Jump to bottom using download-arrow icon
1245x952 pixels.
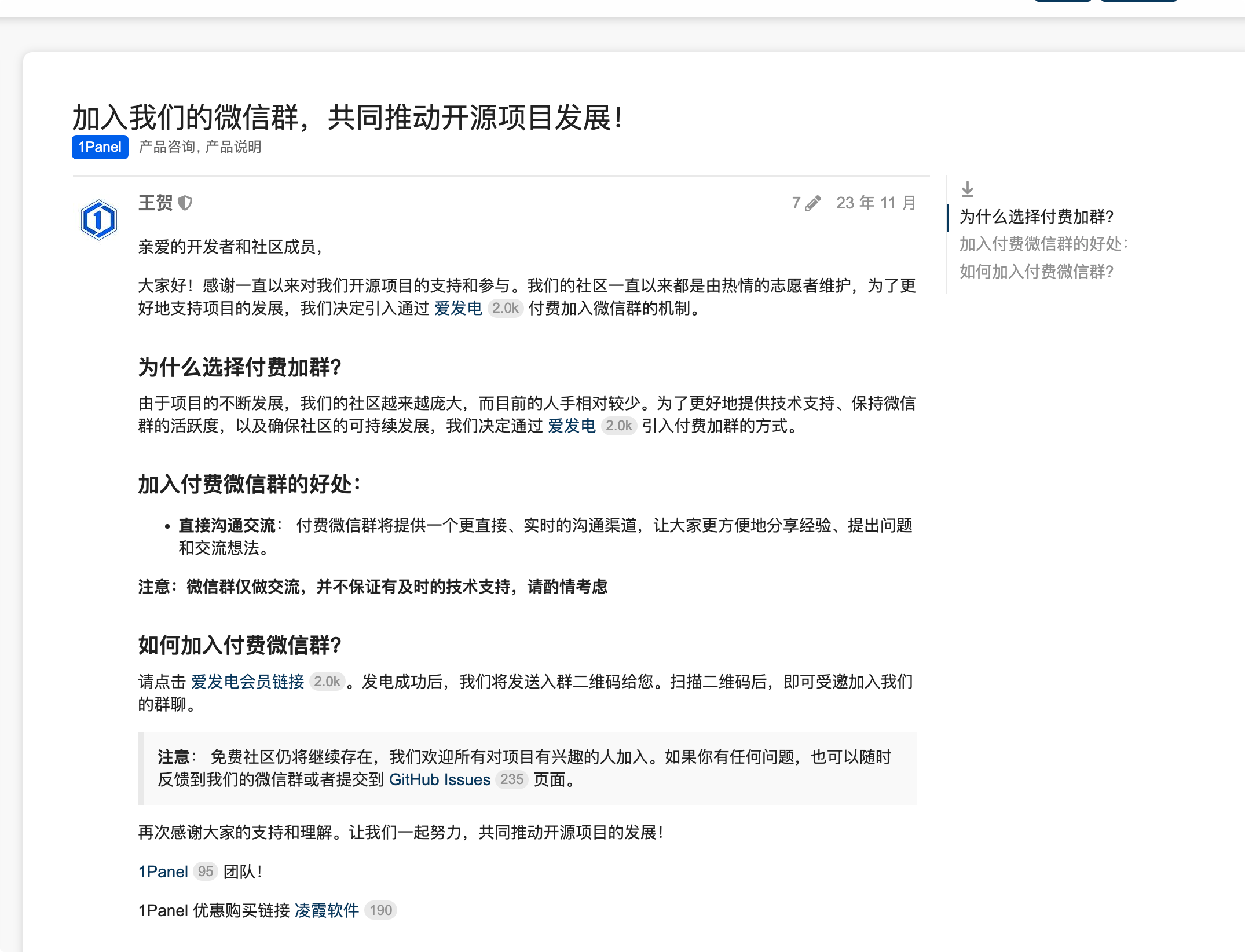click(967, 189)
